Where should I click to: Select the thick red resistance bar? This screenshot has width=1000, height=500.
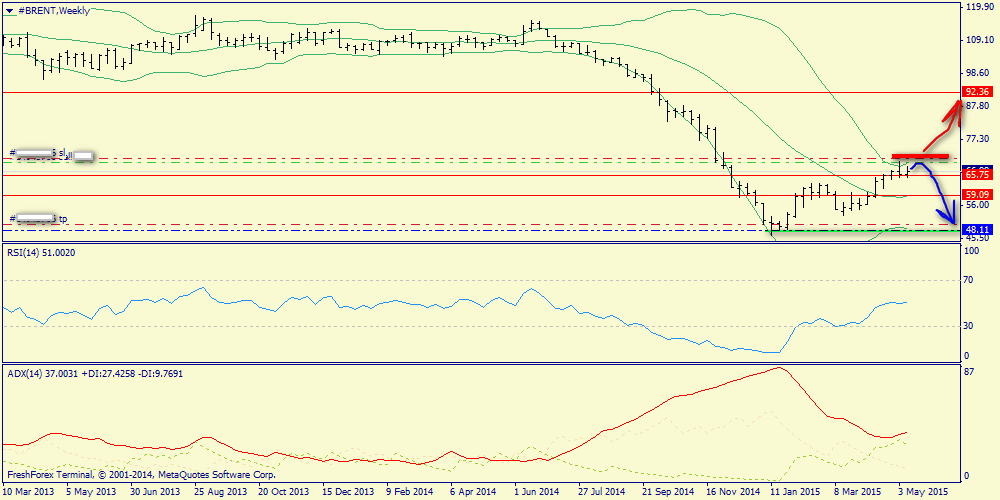coord(920,156)
